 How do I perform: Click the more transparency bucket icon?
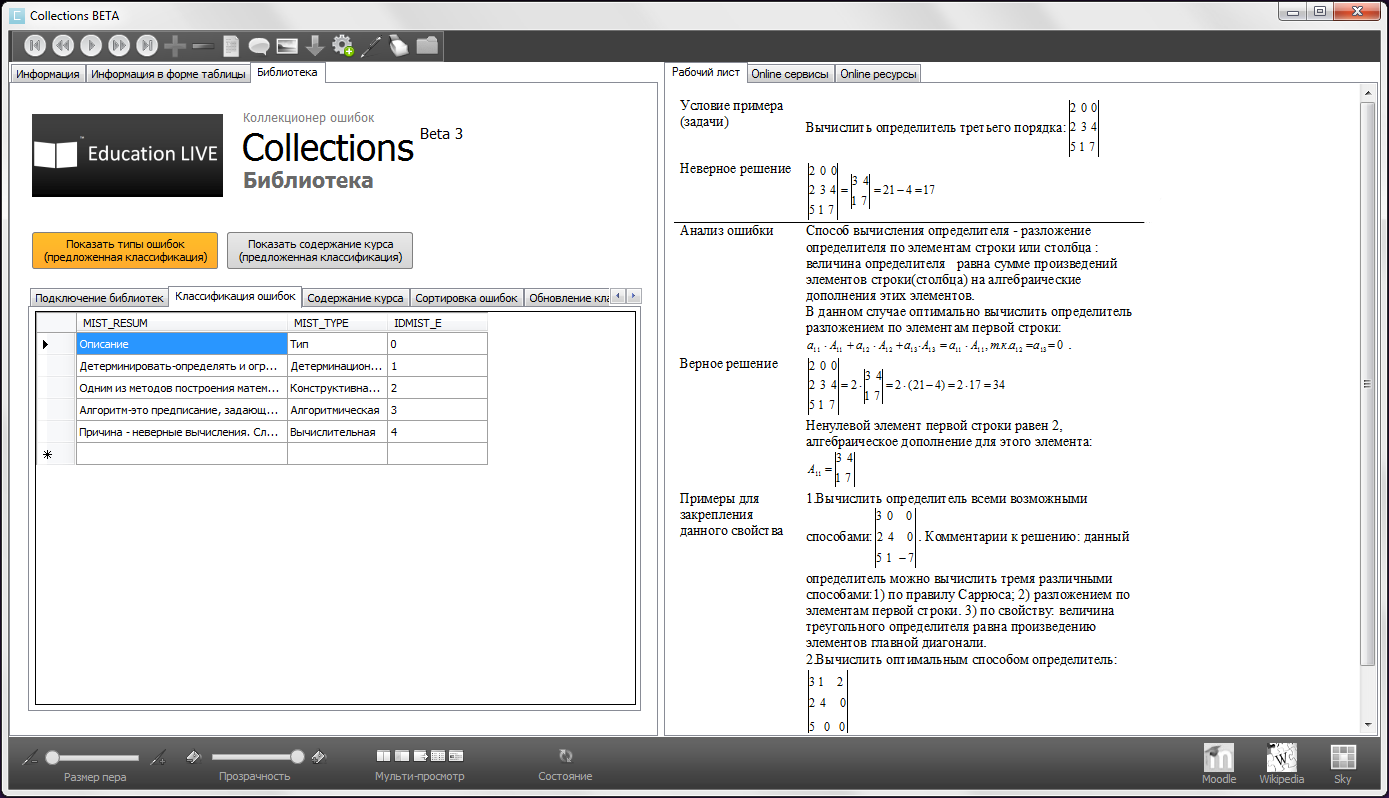coord(320,757)
